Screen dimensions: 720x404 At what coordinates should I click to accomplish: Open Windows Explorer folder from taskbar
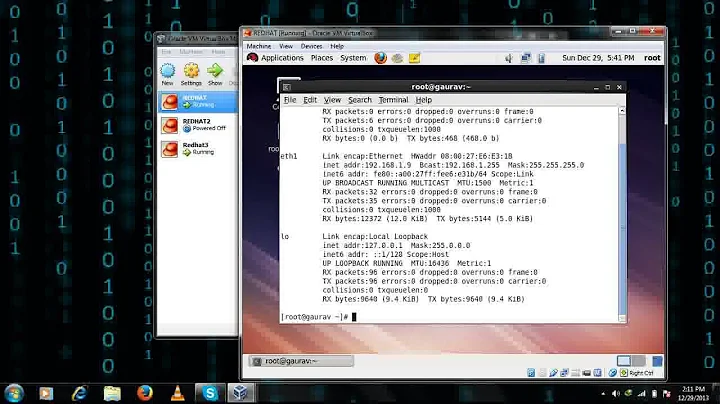112,393
